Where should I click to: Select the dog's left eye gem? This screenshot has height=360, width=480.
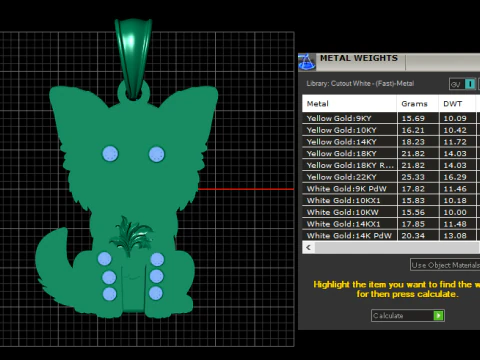point(110,154)
